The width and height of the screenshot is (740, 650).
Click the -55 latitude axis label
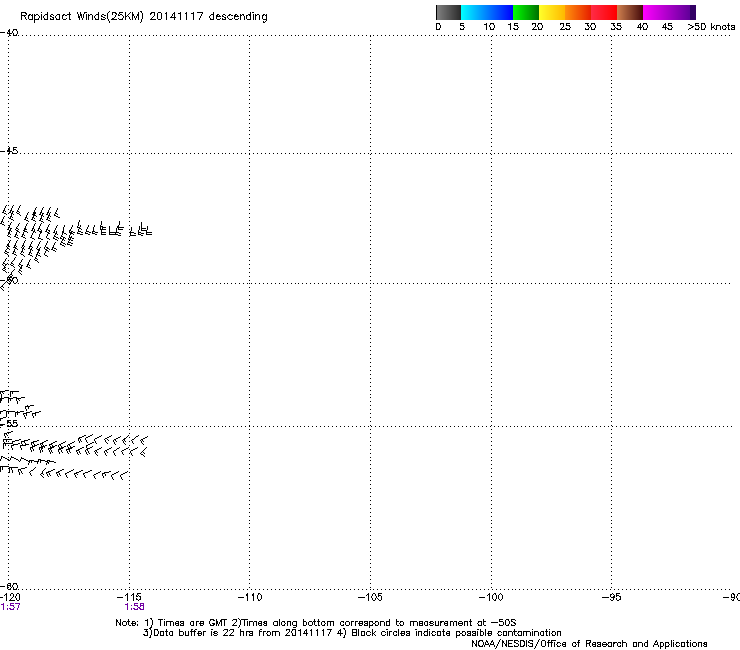point(9,423)
